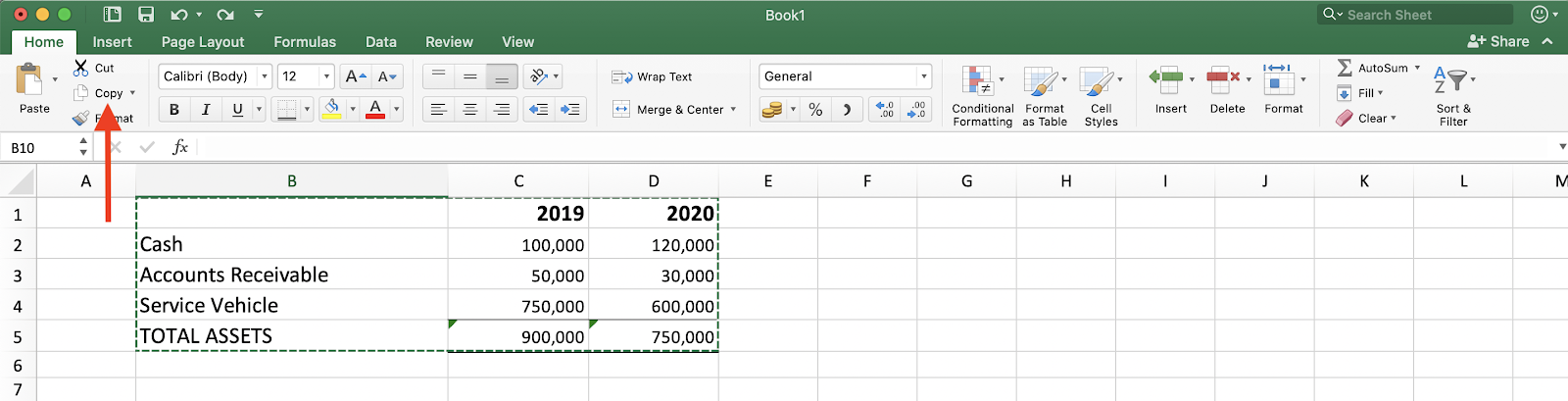
Task: Click the AutoSum button
Action: (x=1371, y=68)
